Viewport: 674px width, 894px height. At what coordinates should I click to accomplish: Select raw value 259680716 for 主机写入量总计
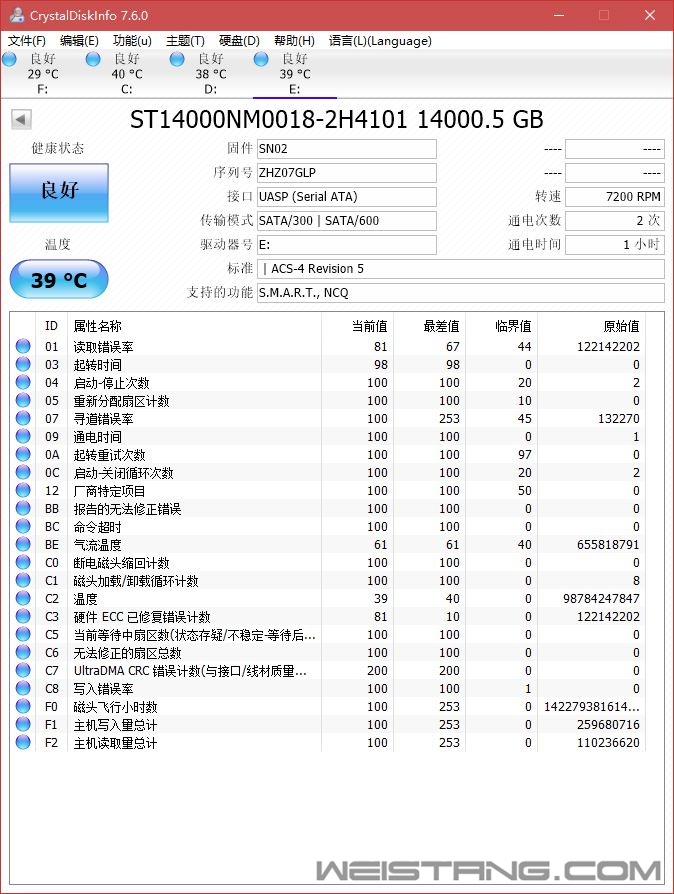pyautogui.click(x=608, y=725)
